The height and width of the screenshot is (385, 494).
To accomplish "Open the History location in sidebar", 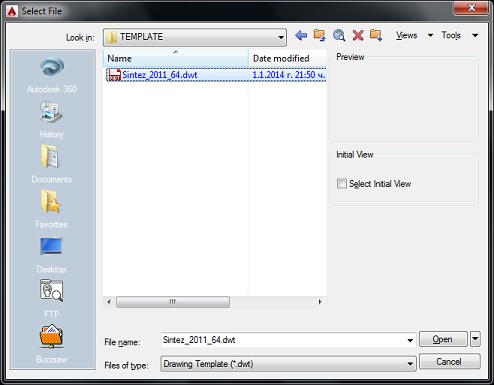I will click(x=51, y=120).
